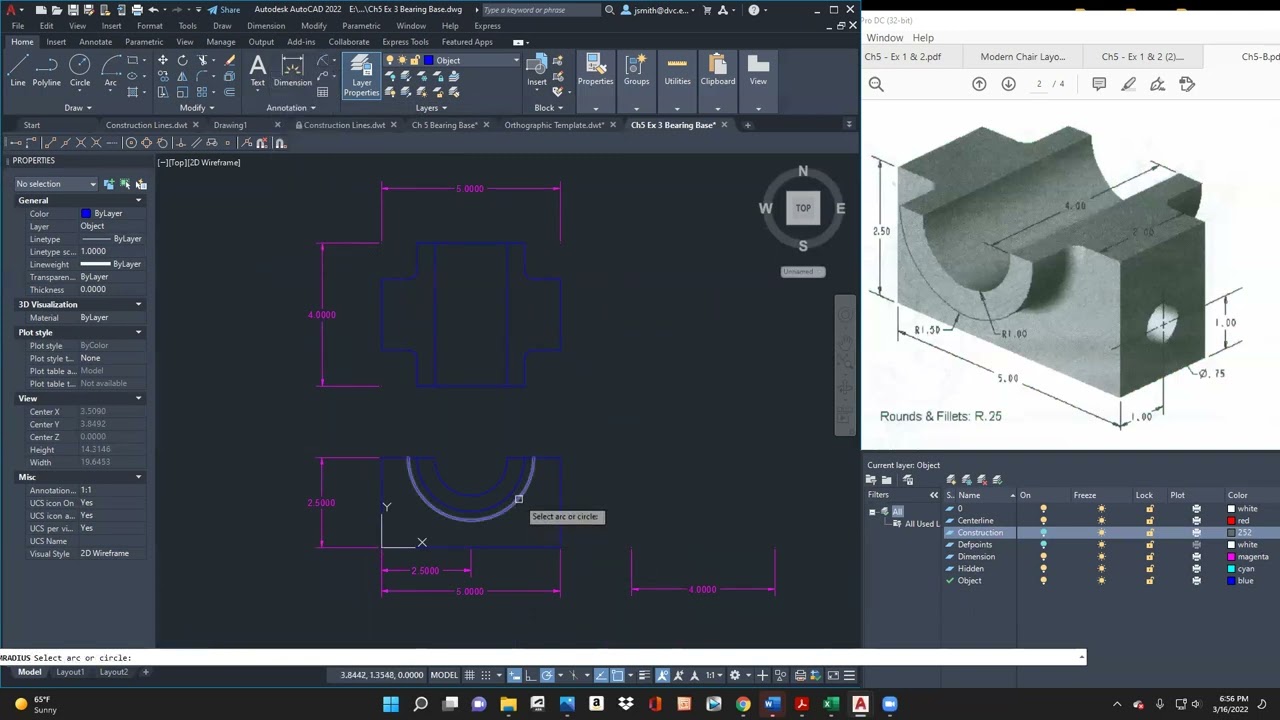Click the Move tool in Modify panel
Image resolution: width=1280 pixels, height=720 pixels.
163,61
